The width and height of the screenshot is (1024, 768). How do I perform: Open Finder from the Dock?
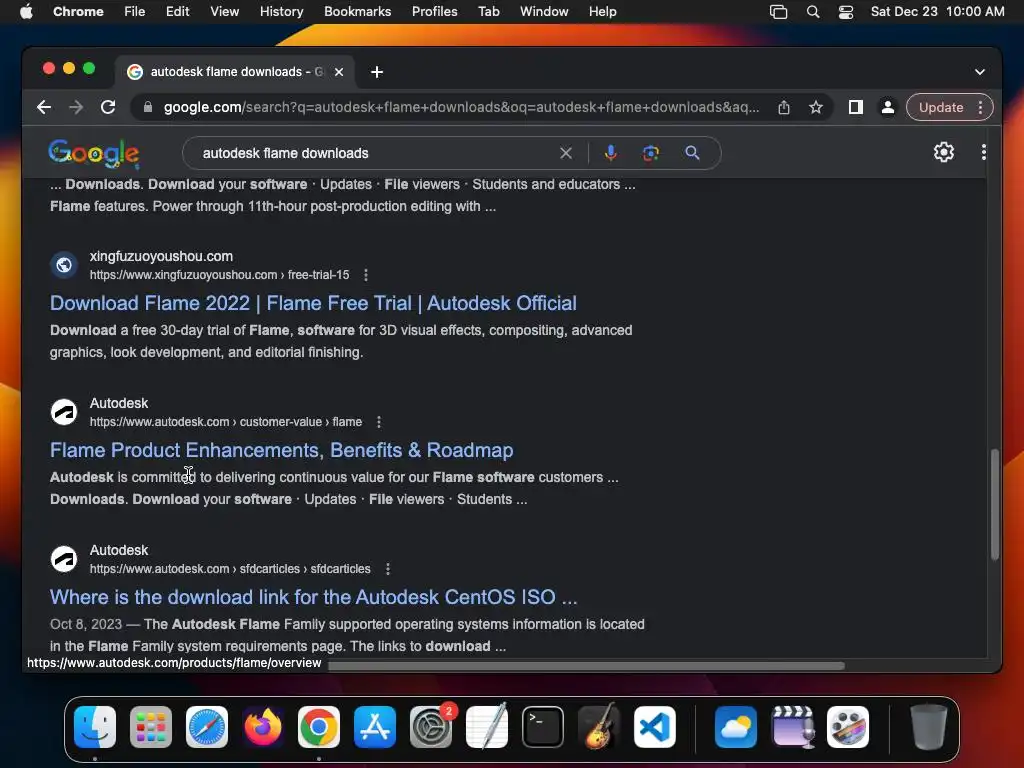95,727
